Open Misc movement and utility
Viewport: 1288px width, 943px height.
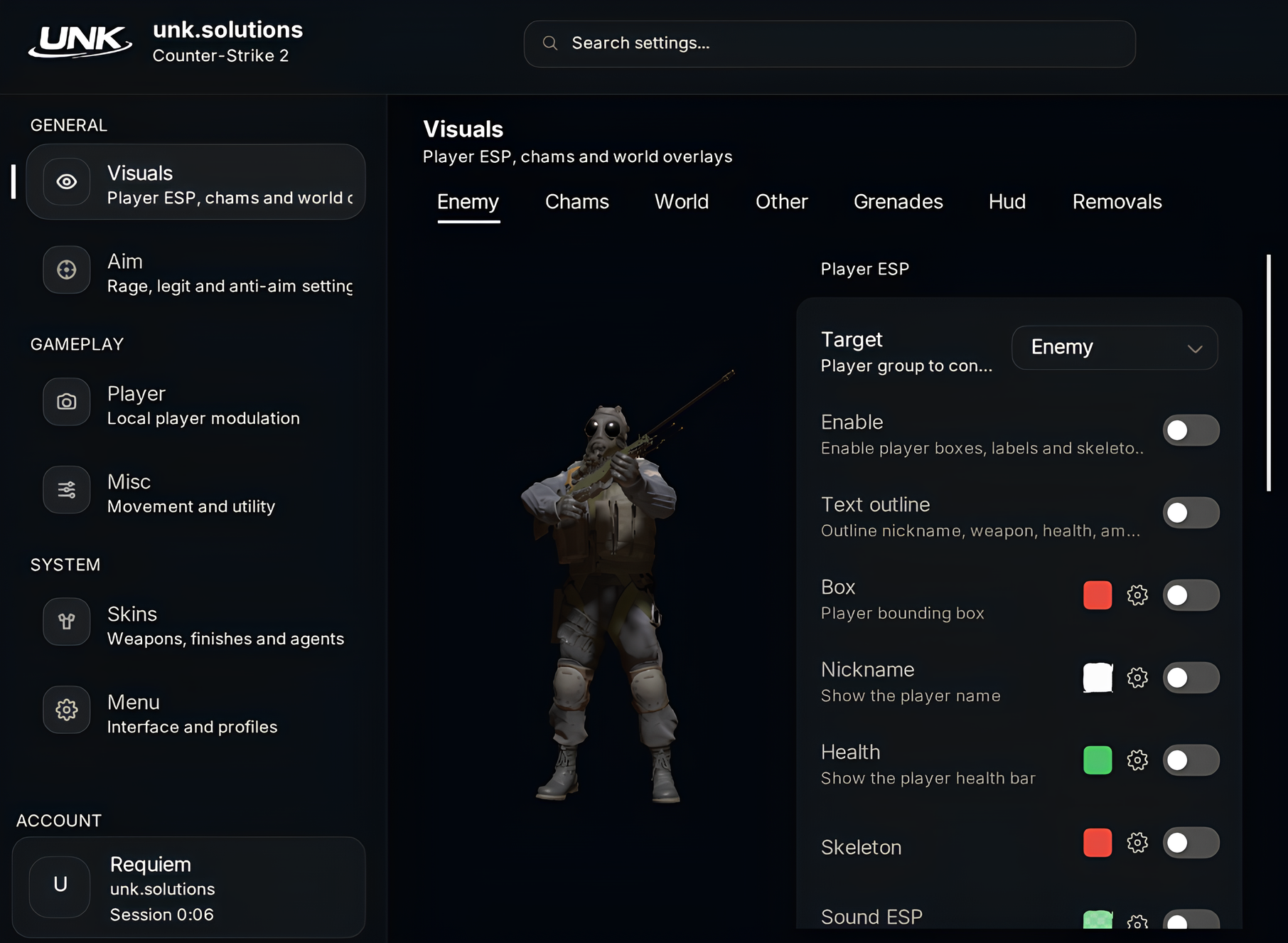pos(196,491)
